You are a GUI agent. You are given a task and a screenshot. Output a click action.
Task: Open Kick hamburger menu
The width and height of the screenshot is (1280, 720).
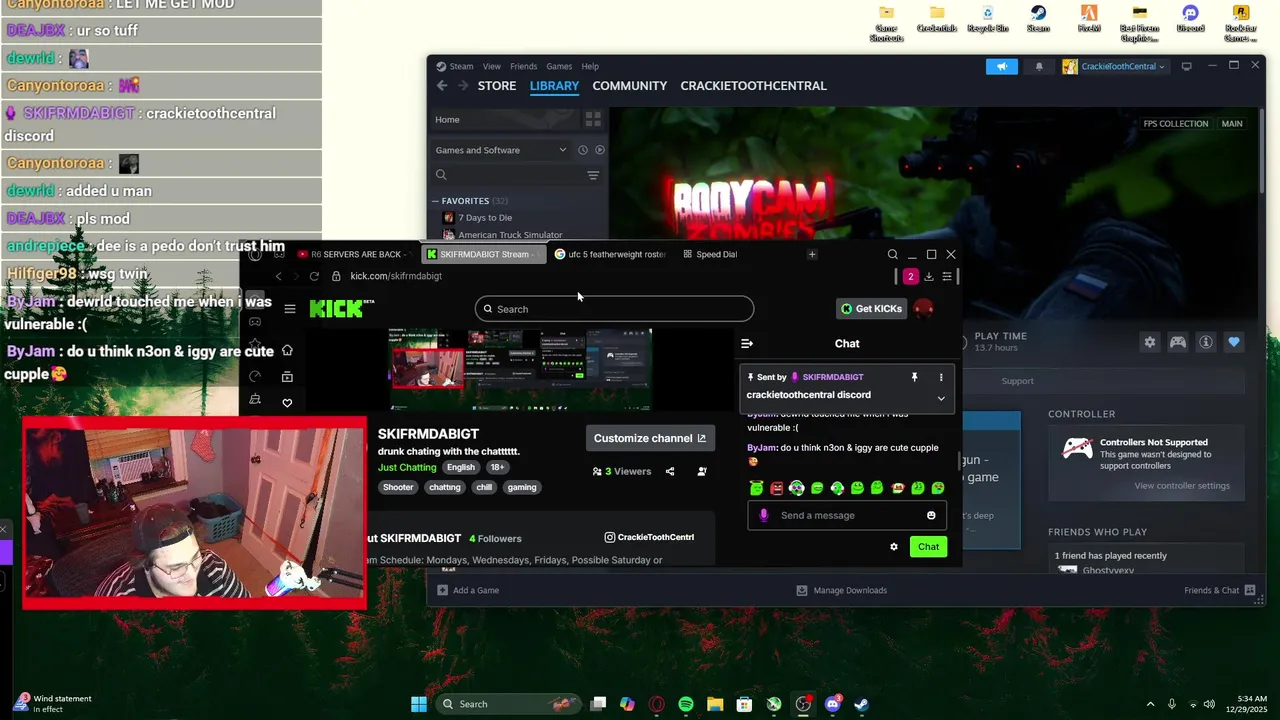point(290,309)
